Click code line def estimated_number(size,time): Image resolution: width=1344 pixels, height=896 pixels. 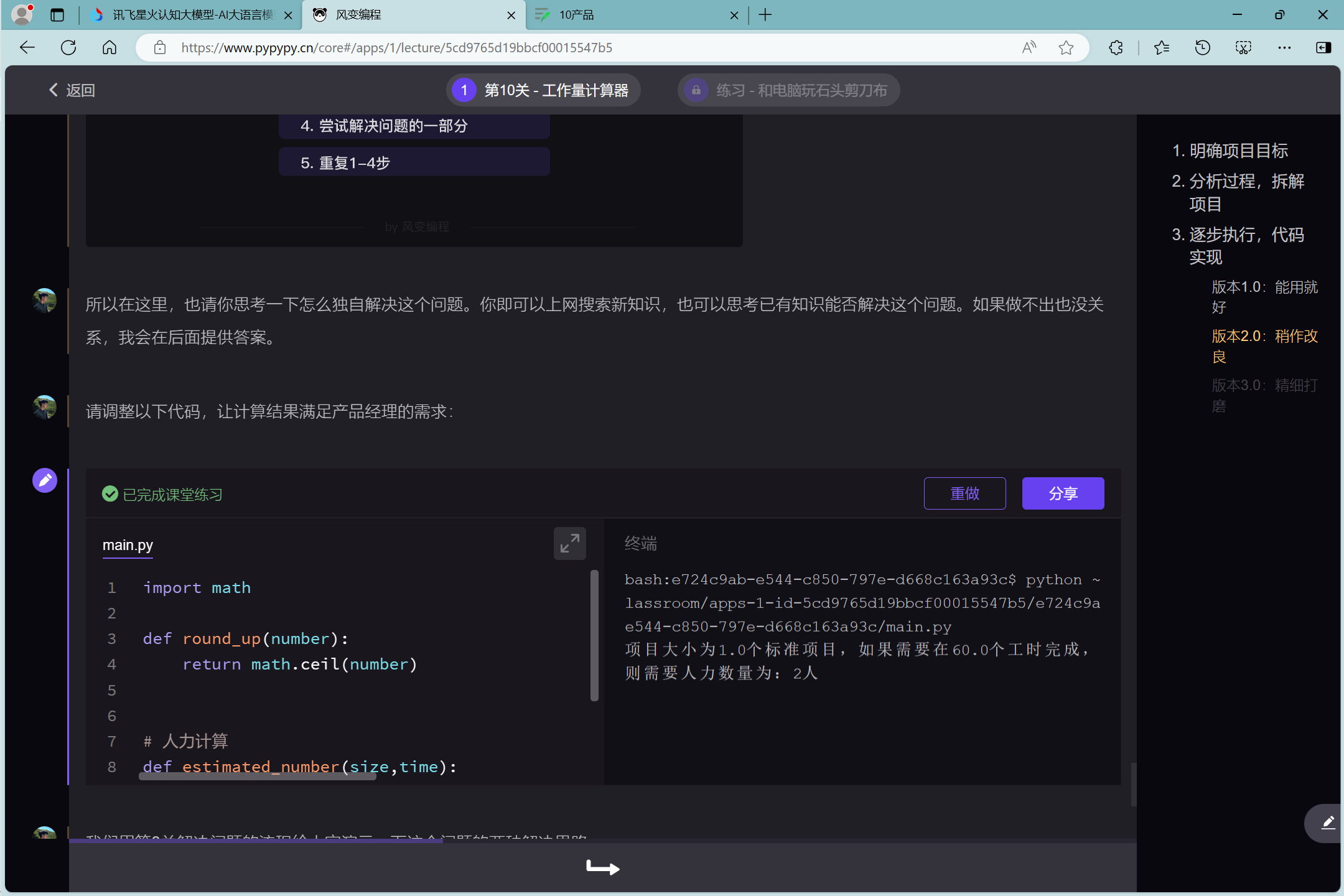tap(300, 767)
